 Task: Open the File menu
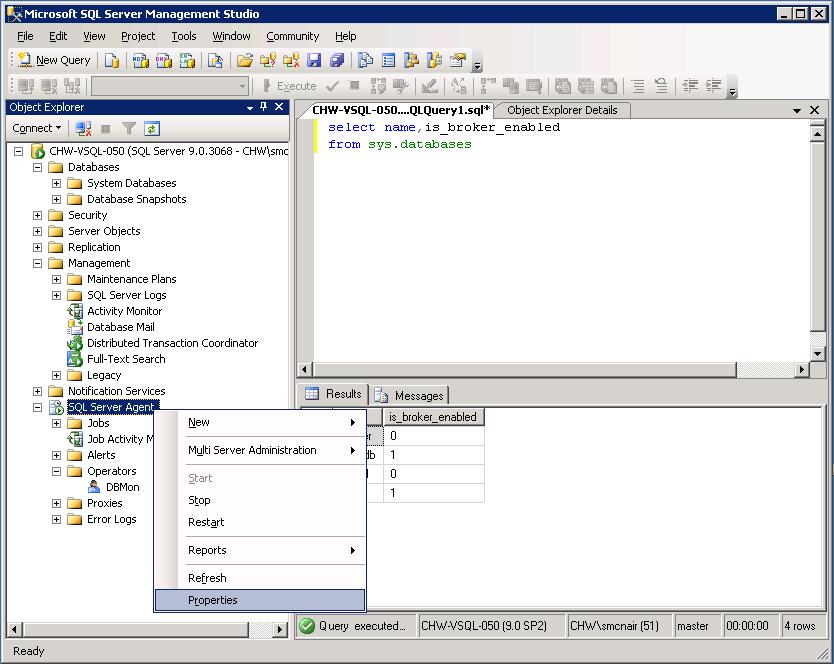tap(25, 36)
